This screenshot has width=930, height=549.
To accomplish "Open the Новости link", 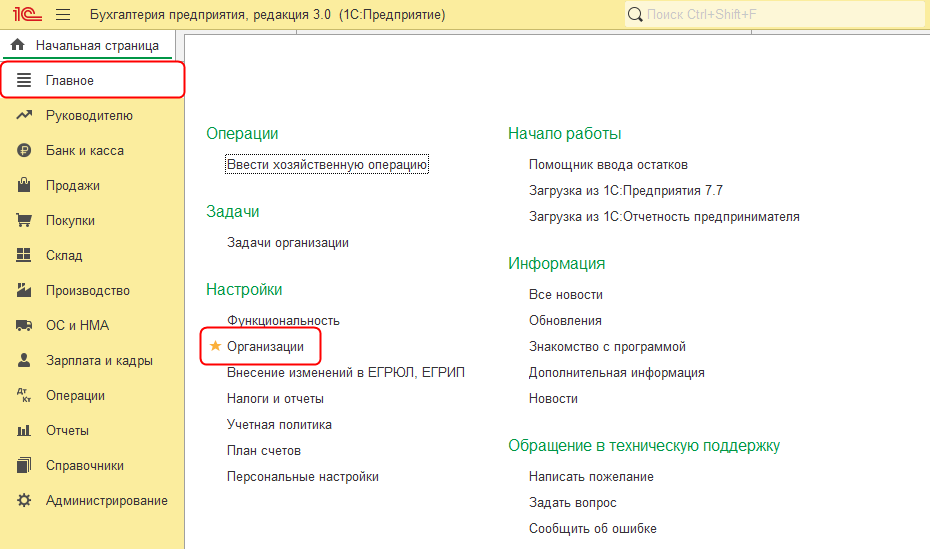I will click(553, 398).
